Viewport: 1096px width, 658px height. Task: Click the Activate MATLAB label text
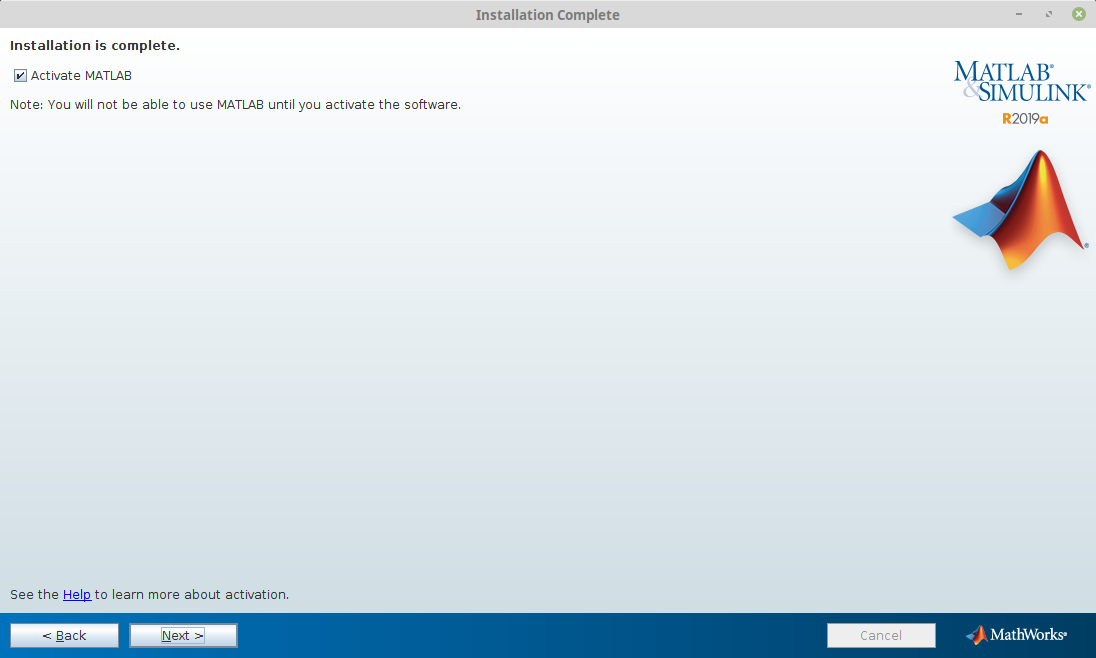pos(81,76)
